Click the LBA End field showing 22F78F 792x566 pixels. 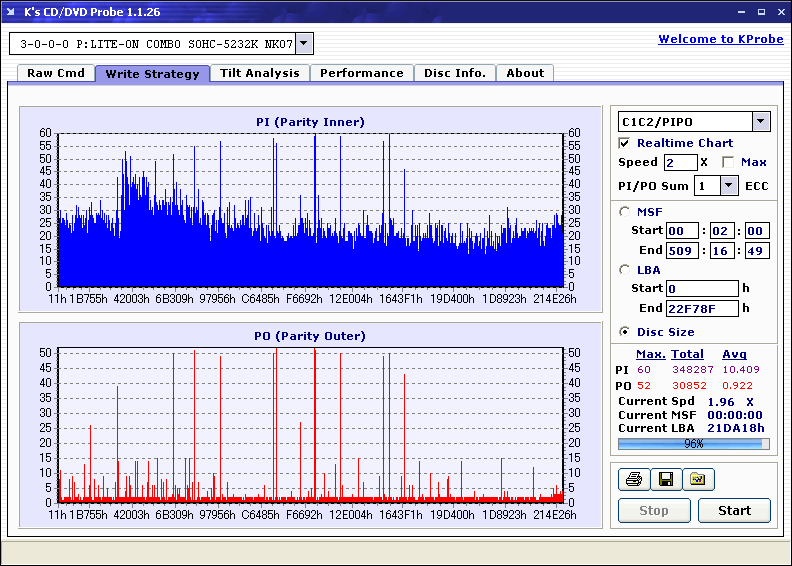pos(702,308)
